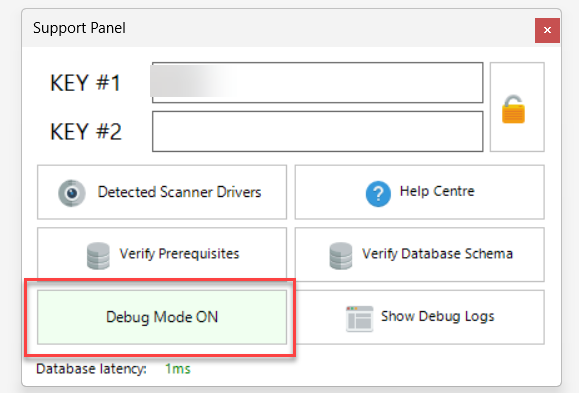Select Show Debug Logs
The width and height of the screenshot is (579, 393).
click(419, 317)
